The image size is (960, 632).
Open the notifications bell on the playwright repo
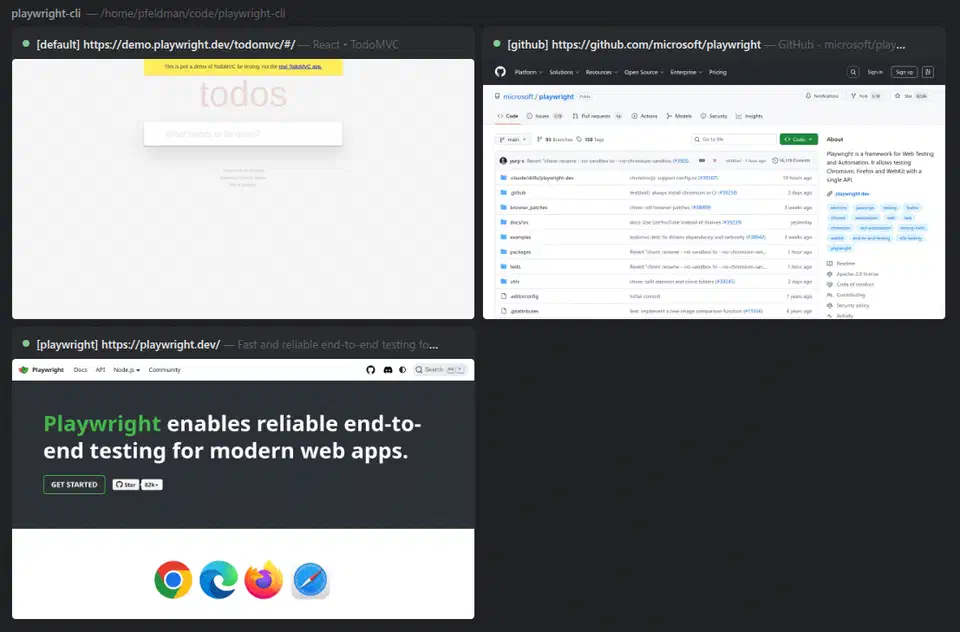click(x=811, y=96)
